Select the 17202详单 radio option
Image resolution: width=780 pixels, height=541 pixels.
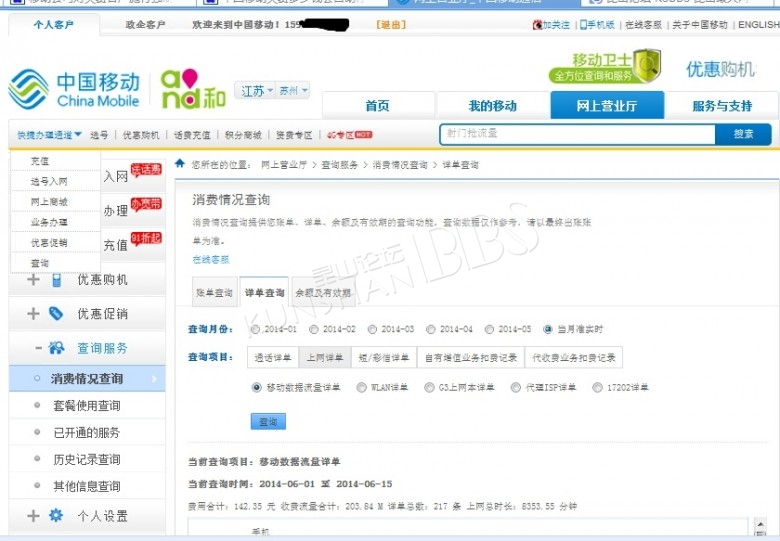(x=597, y=387)
